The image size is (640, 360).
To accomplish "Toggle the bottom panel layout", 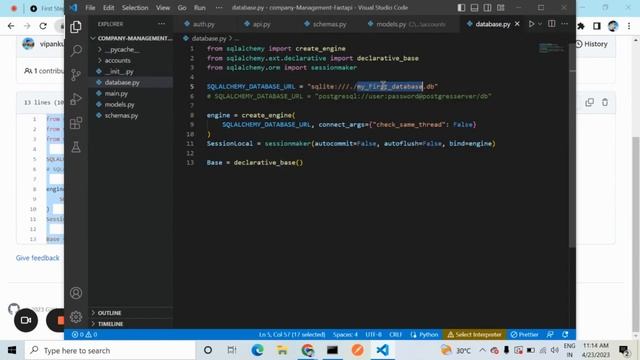I will [x=474, y=7].
